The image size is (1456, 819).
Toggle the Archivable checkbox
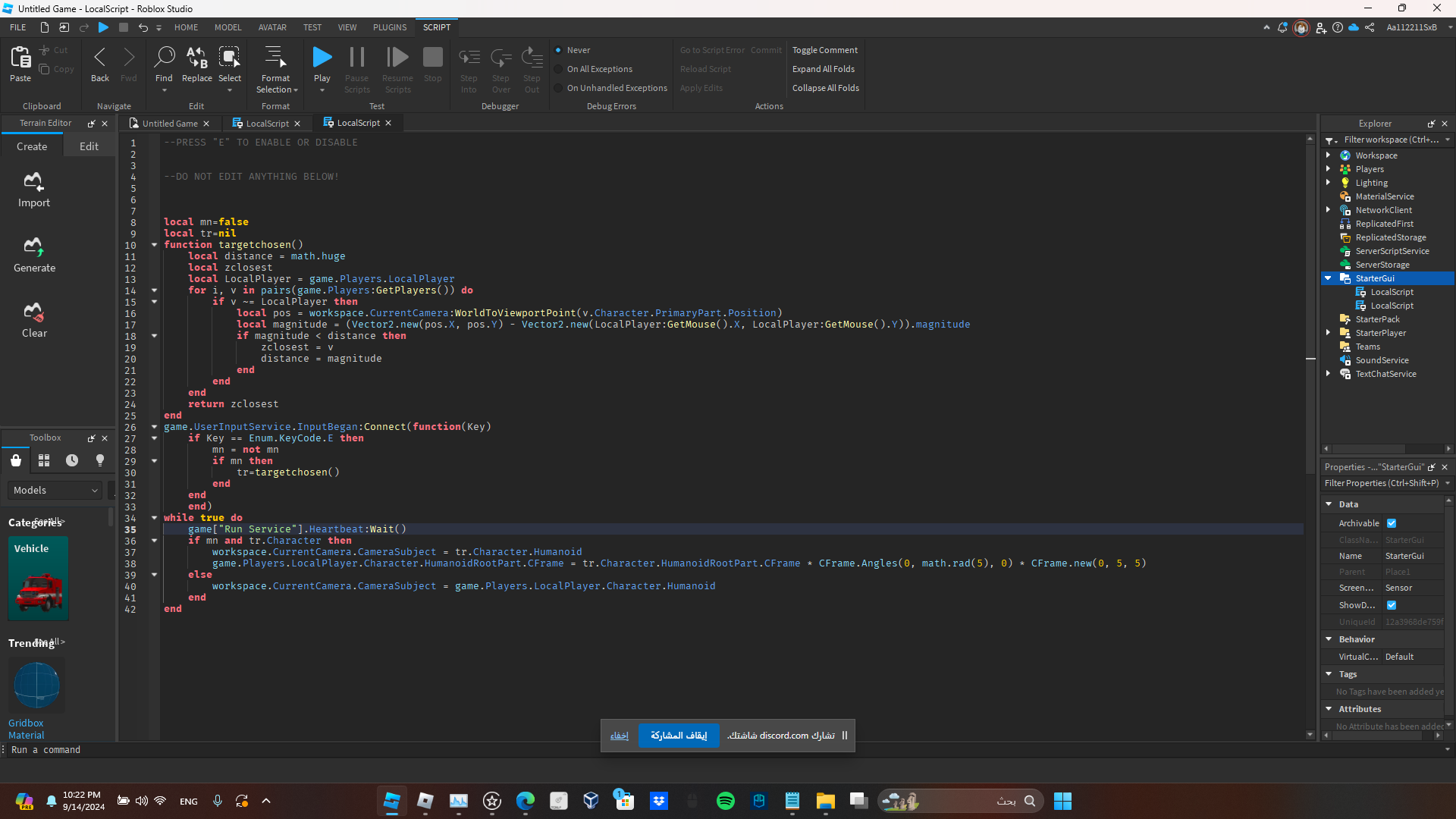(1392, 523)
